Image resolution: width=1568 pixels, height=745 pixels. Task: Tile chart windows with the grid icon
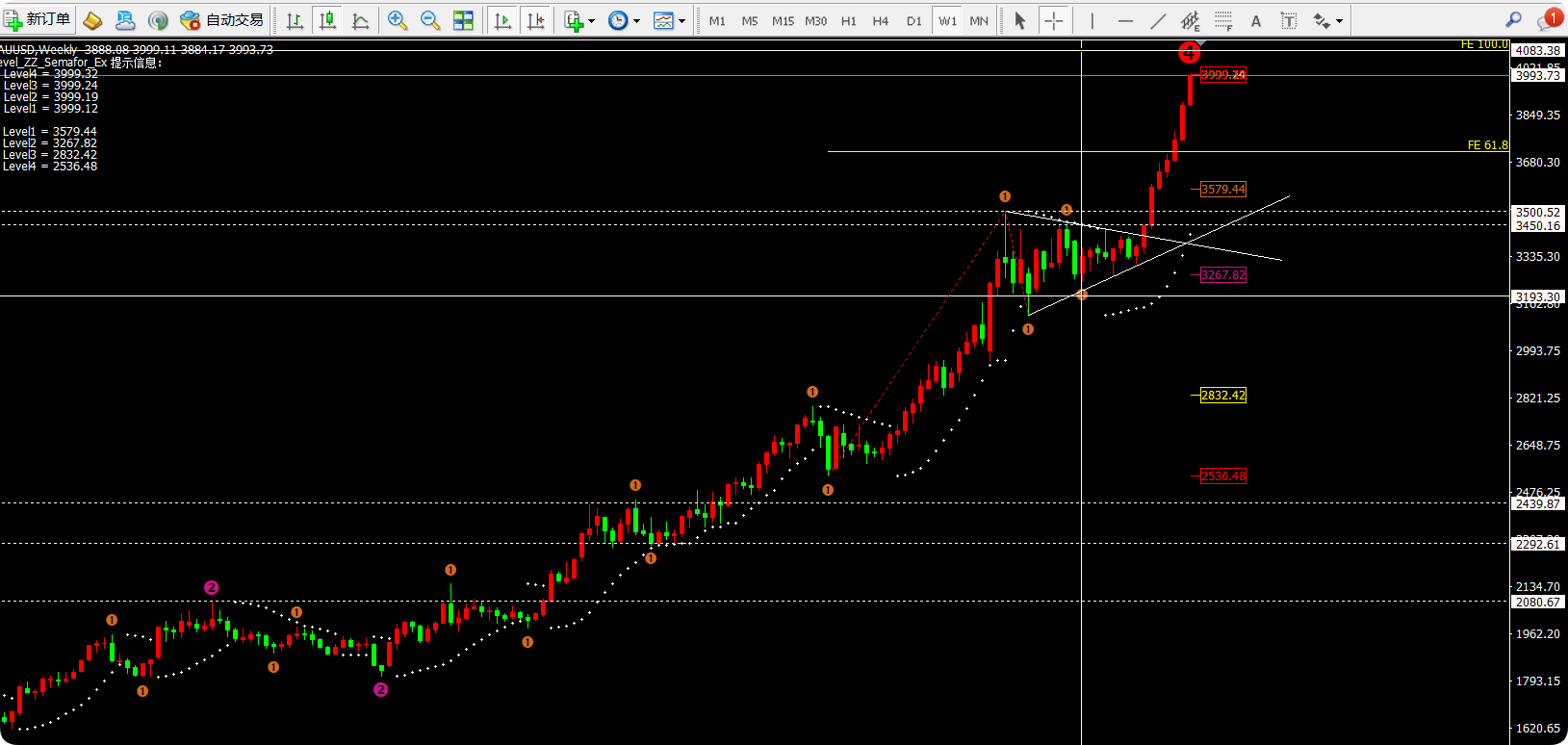pos(463,20)
